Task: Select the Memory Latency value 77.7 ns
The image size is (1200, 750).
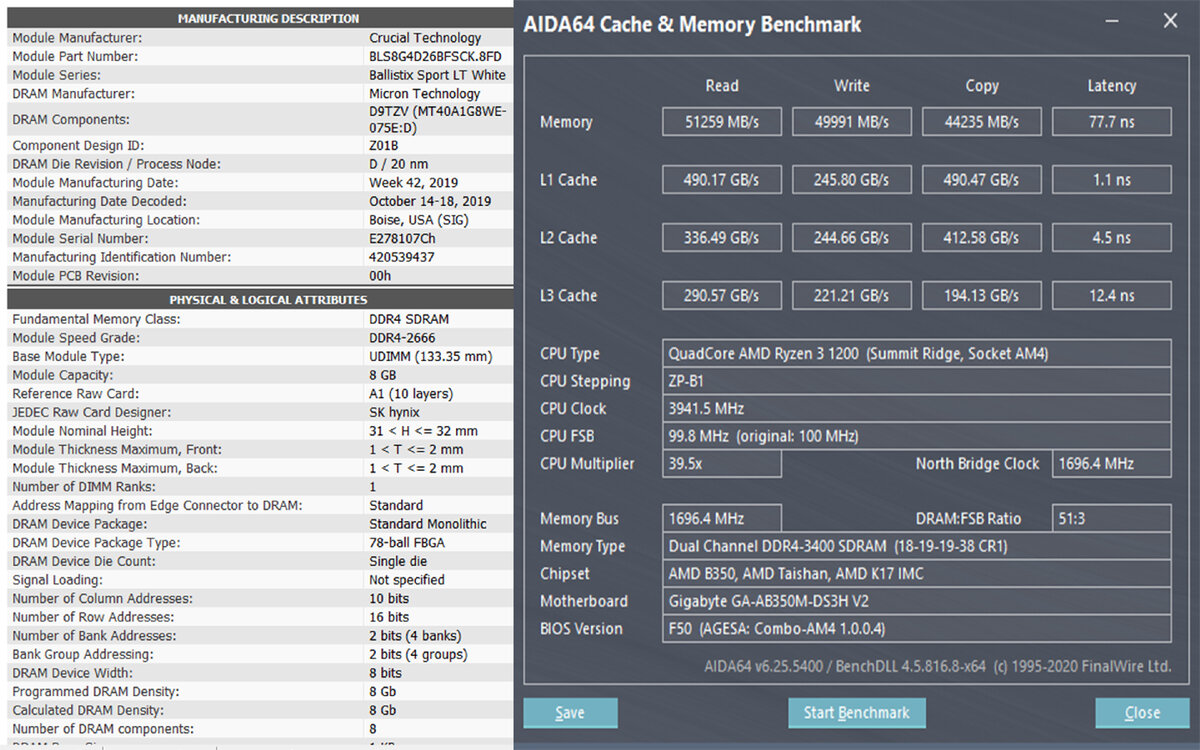Action: click(1112, 121)
